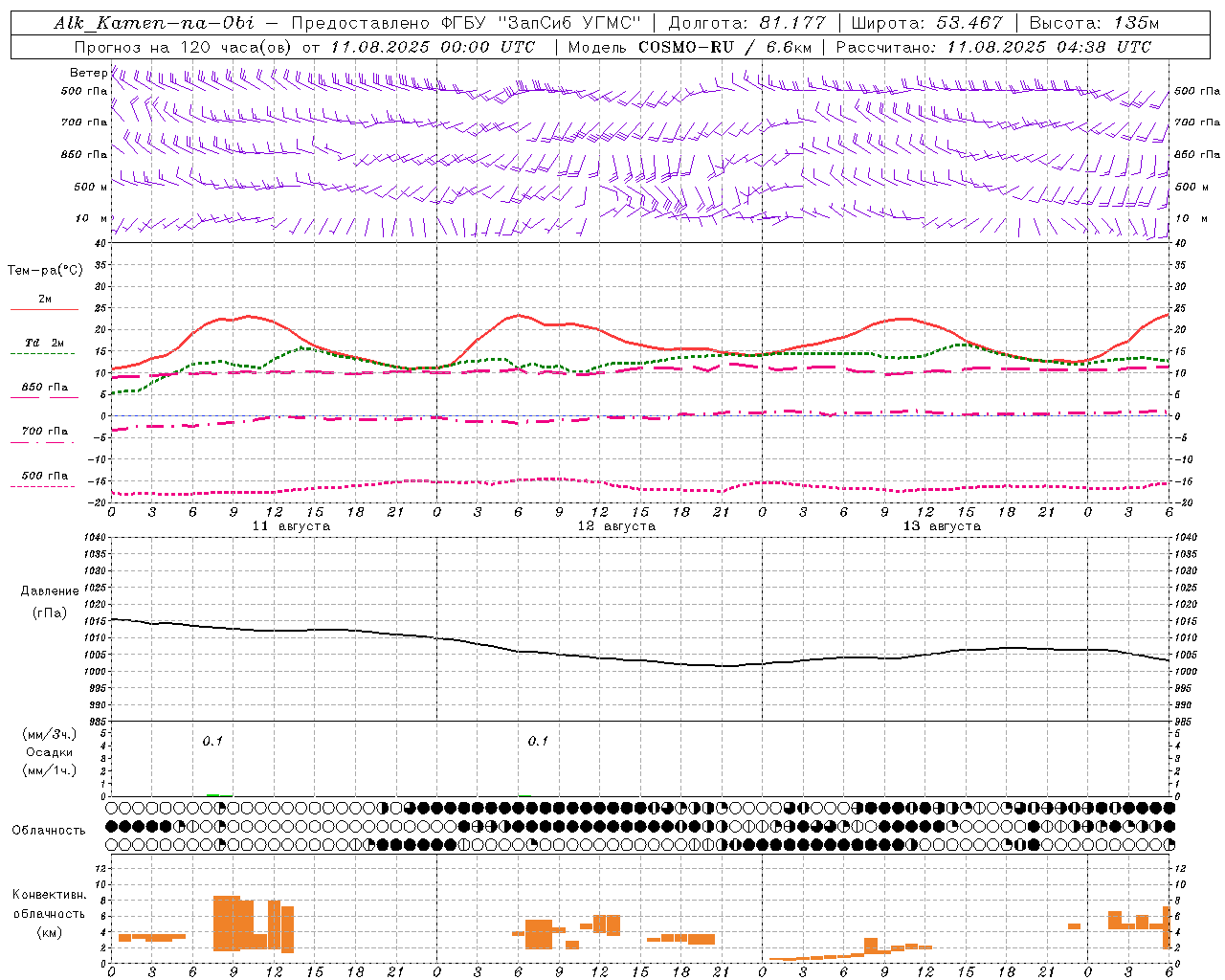
Task: Click the date label 11 августа
Action: [x=291, y=526]
